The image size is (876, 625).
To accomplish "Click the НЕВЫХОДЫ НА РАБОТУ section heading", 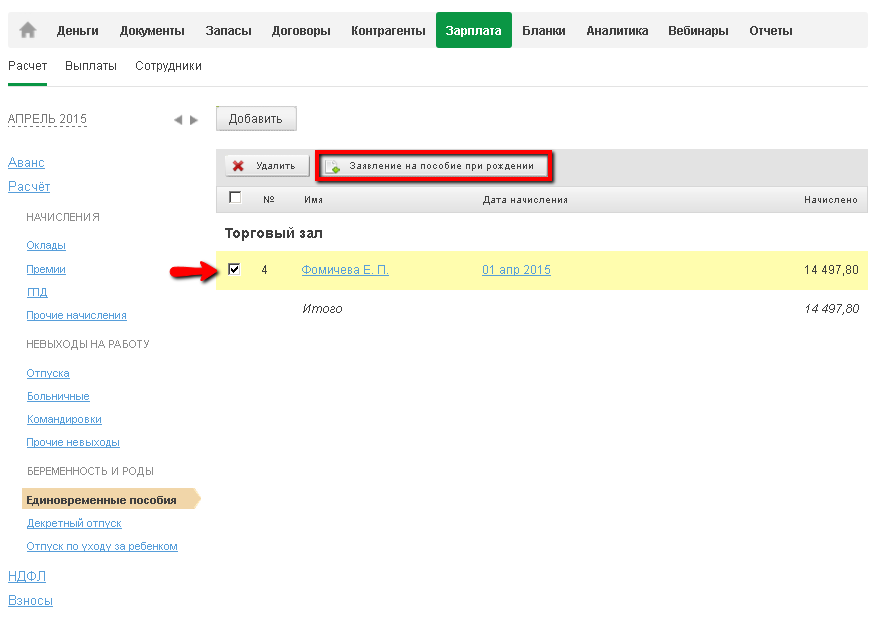I will (x=88, y=344).
